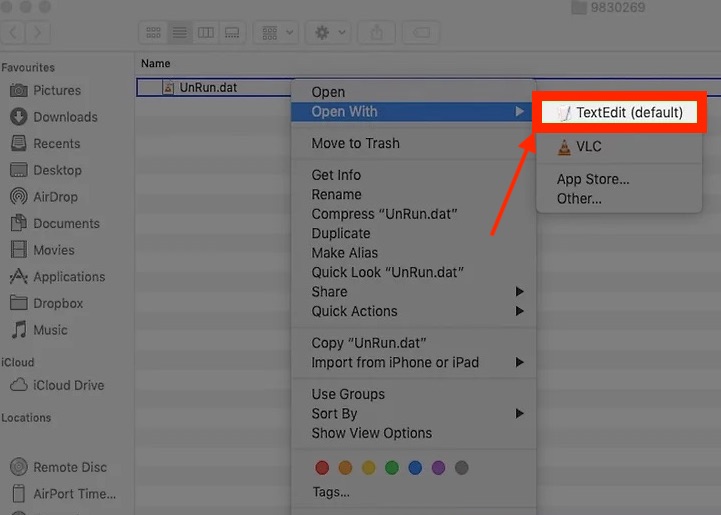Choose Show View Options

(413, 433)
